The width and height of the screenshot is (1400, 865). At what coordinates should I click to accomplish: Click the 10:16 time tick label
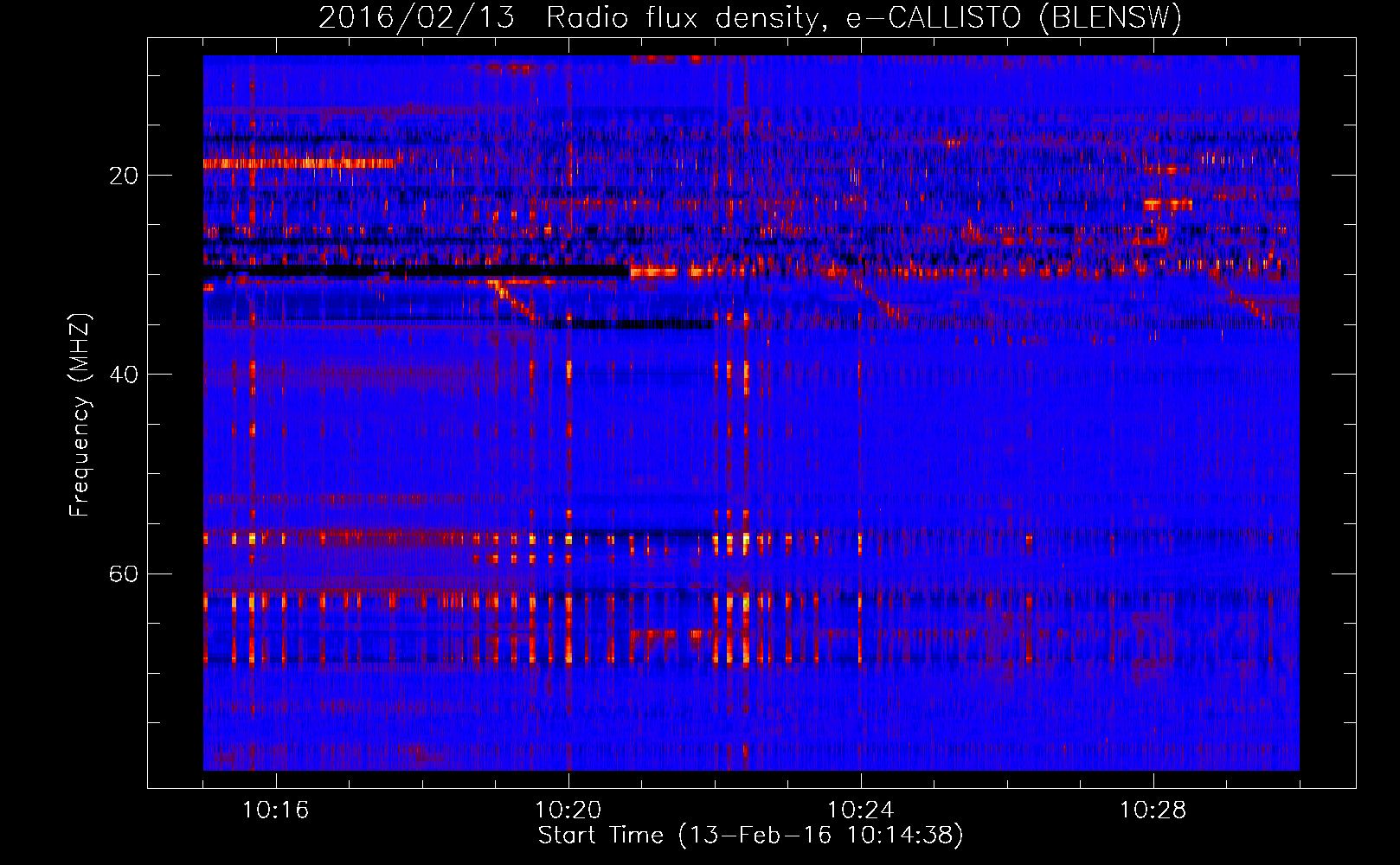[275, 811]
